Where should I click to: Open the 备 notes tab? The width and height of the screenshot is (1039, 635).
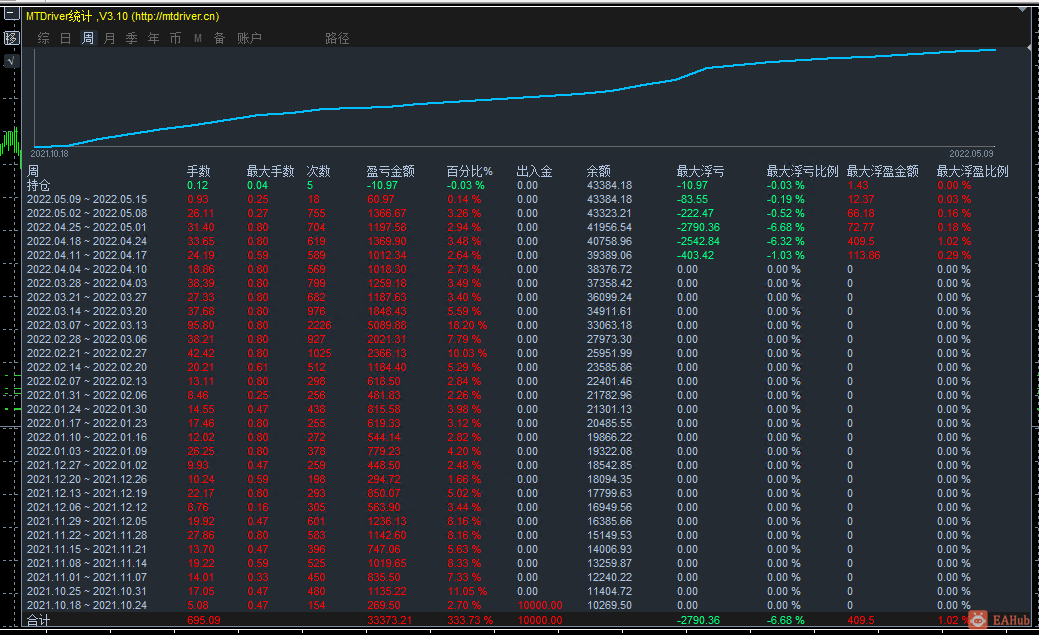(219, 38)
